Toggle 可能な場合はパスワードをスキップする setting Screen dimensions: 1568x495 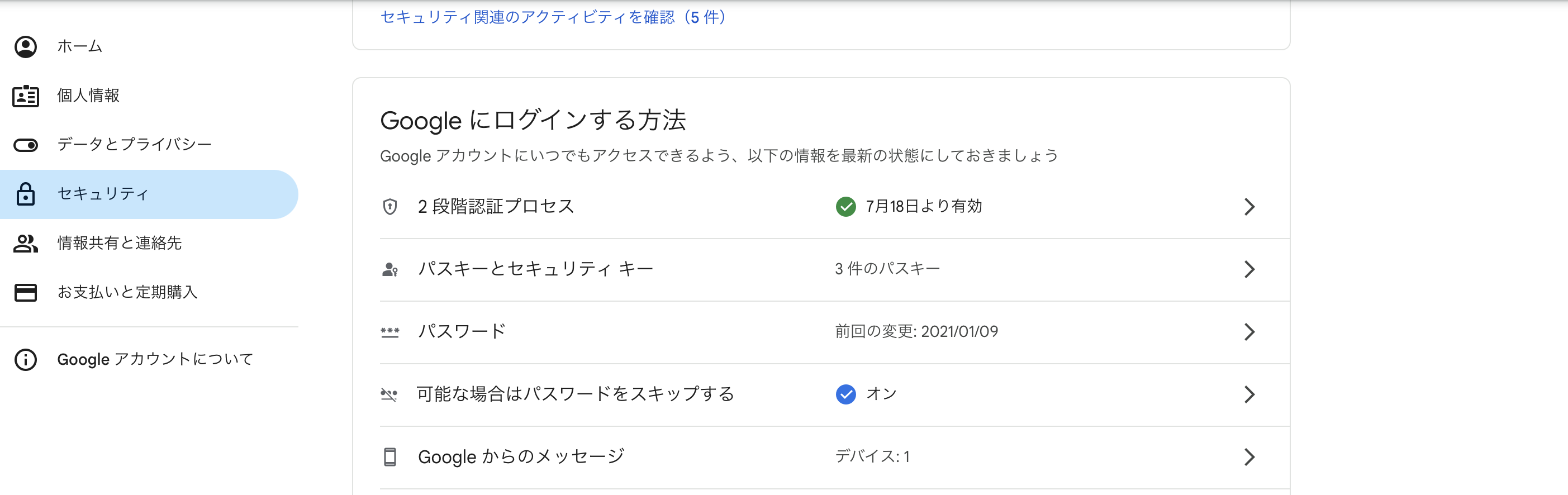click(x=575, y=394)
